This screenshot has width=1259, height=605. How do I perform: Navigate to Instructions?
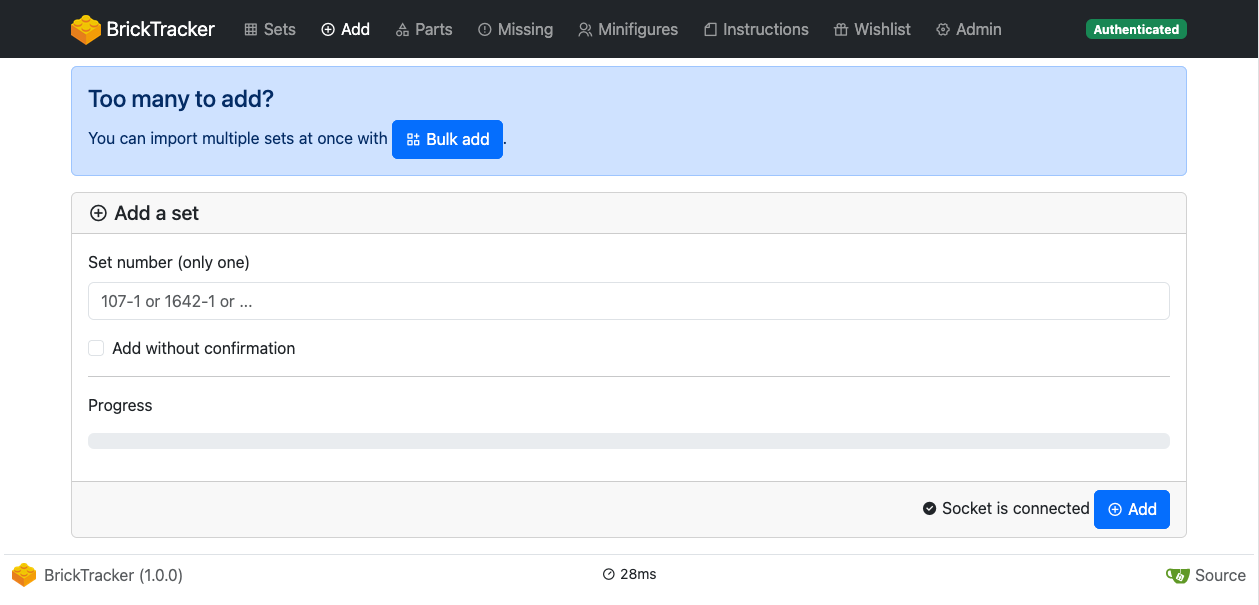click(755, 29)
